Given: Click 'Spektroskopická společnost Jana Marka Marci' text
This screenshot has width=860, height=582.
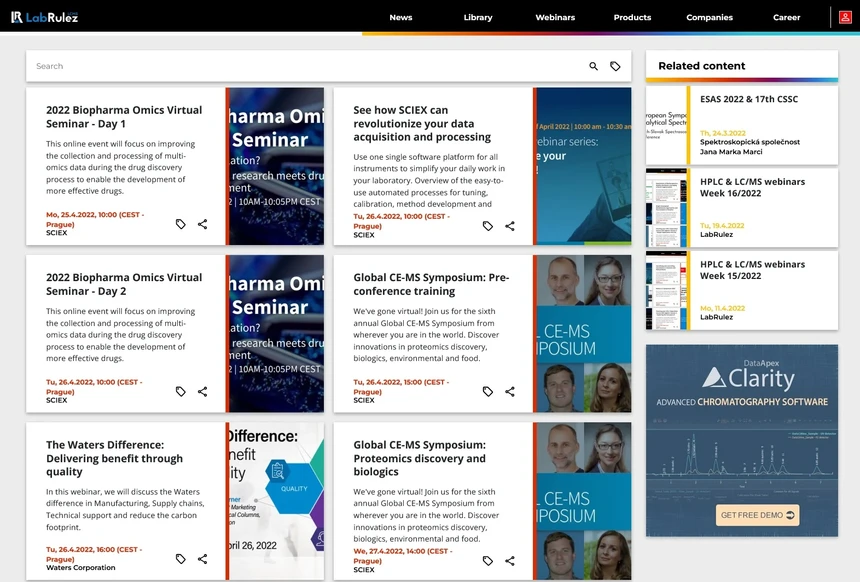Looking at the screenshot, I should coord(750,146).
